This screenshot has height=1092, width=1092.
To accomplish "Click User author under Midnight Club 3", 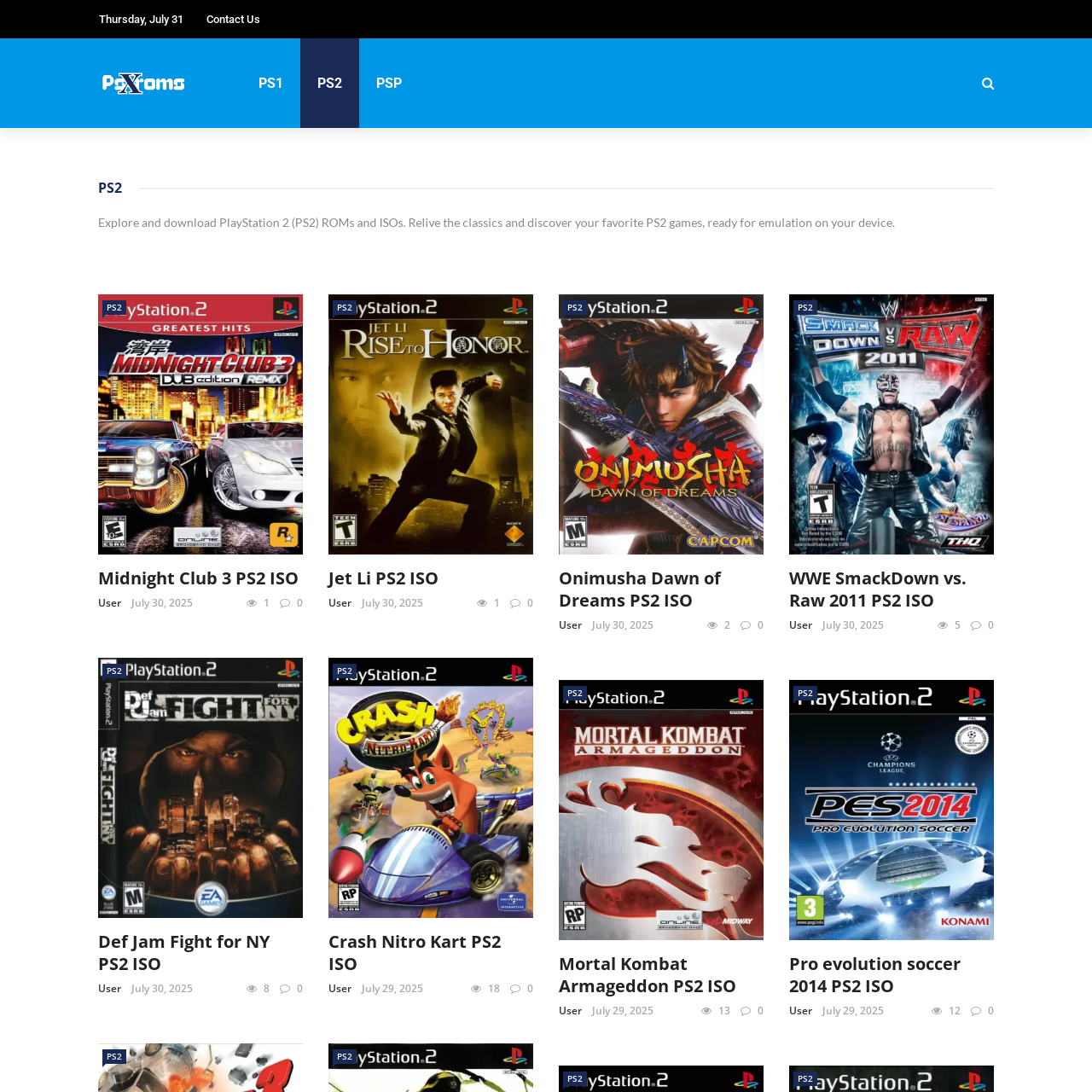I will pyautogui.click(x=109, y=603).
